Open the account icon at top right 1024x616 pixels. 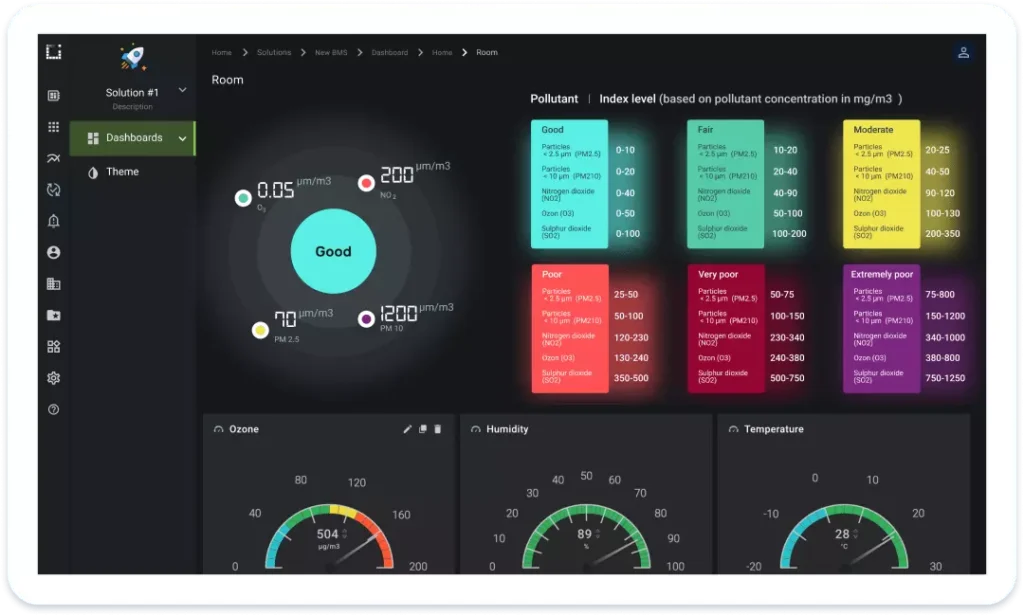(x=963, y=52)
